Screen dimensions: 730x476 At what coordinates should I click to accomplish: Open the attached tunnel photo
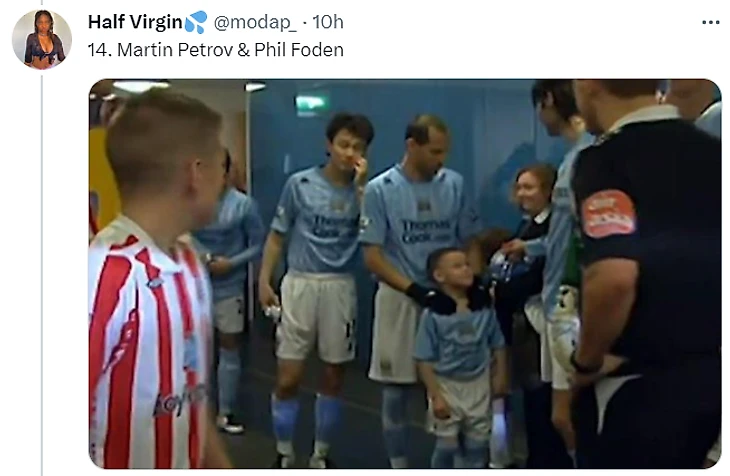coord(405,273)
